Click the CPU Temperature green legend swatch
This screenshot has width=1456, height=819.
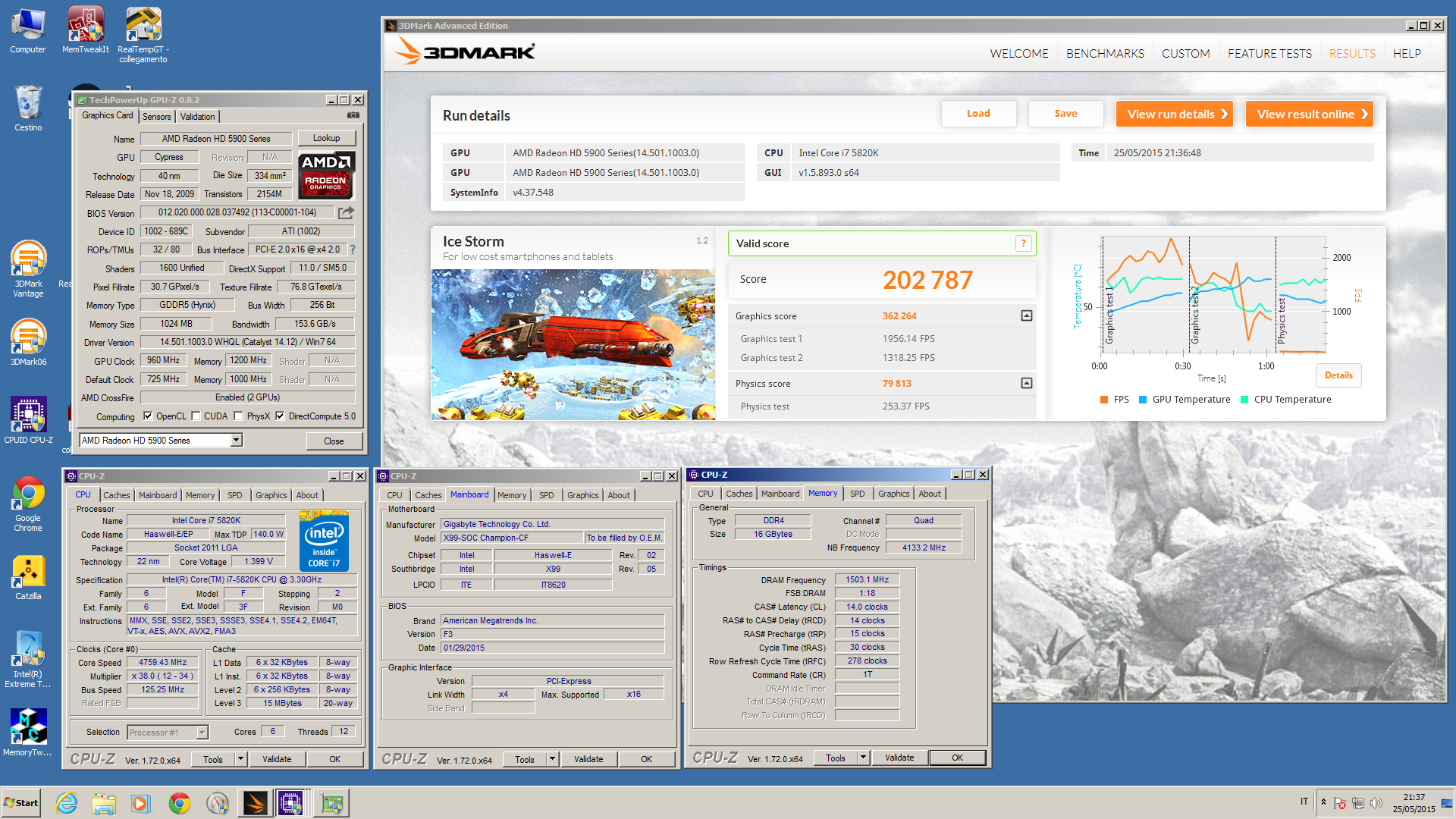[x=1244, y=400]
